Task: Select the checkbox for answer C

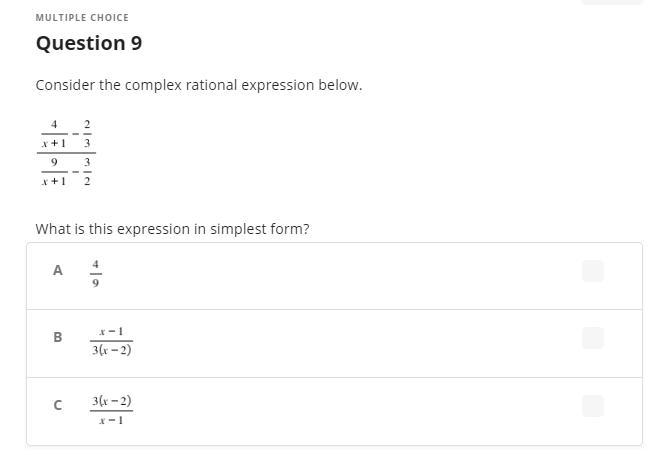Action: pos(592,405)
